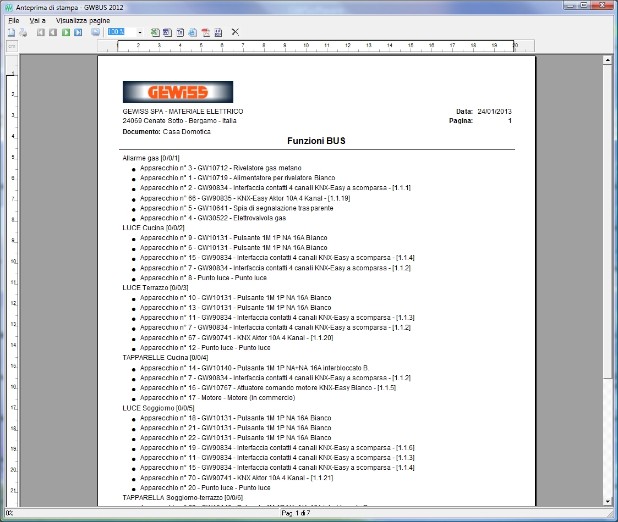
Task: Open the zoom level dropdown arrow
Action: click(x=140, y=32)
